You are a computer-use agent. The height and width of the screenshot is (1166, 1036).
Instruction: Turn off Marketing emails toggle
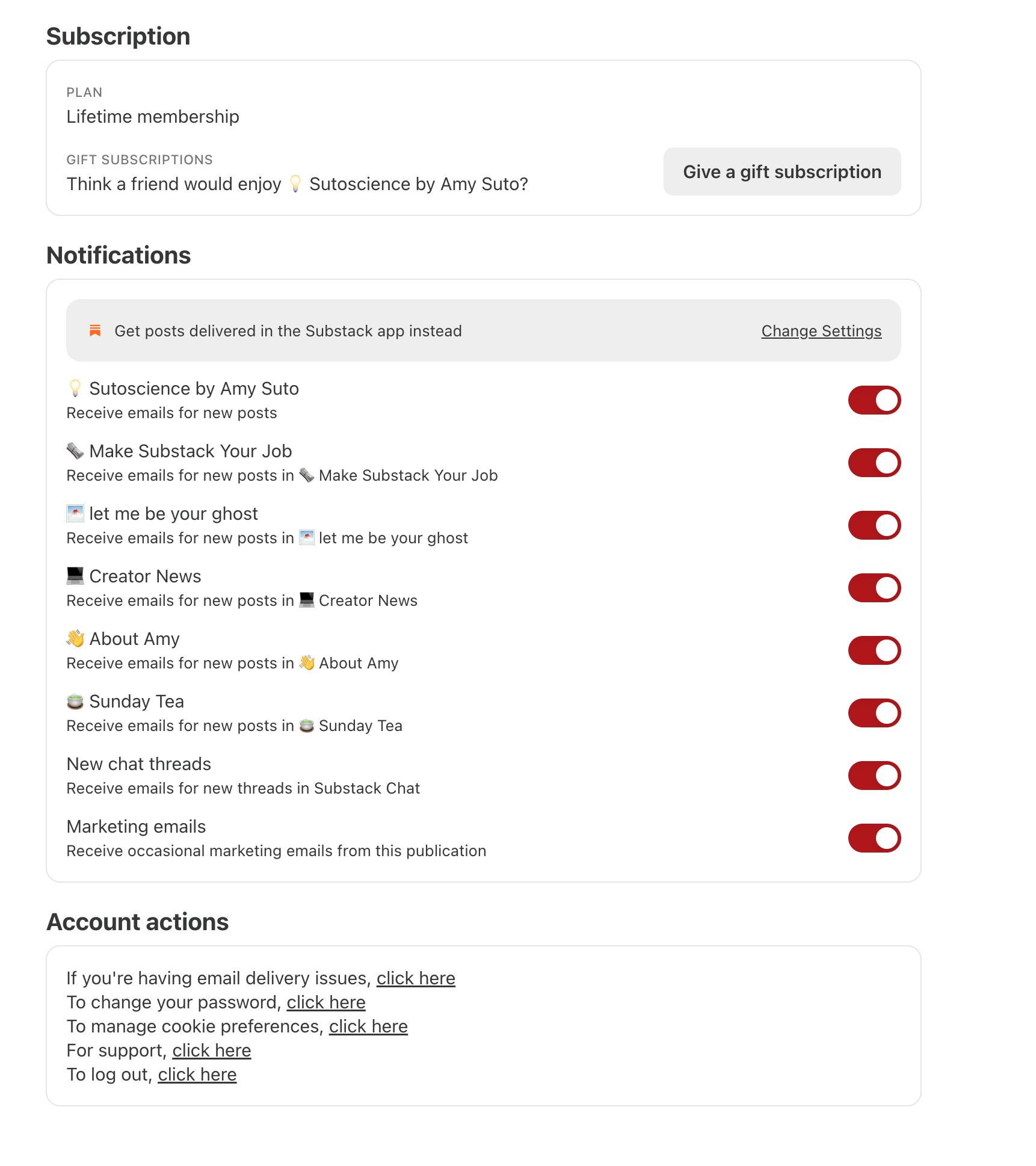874,838
